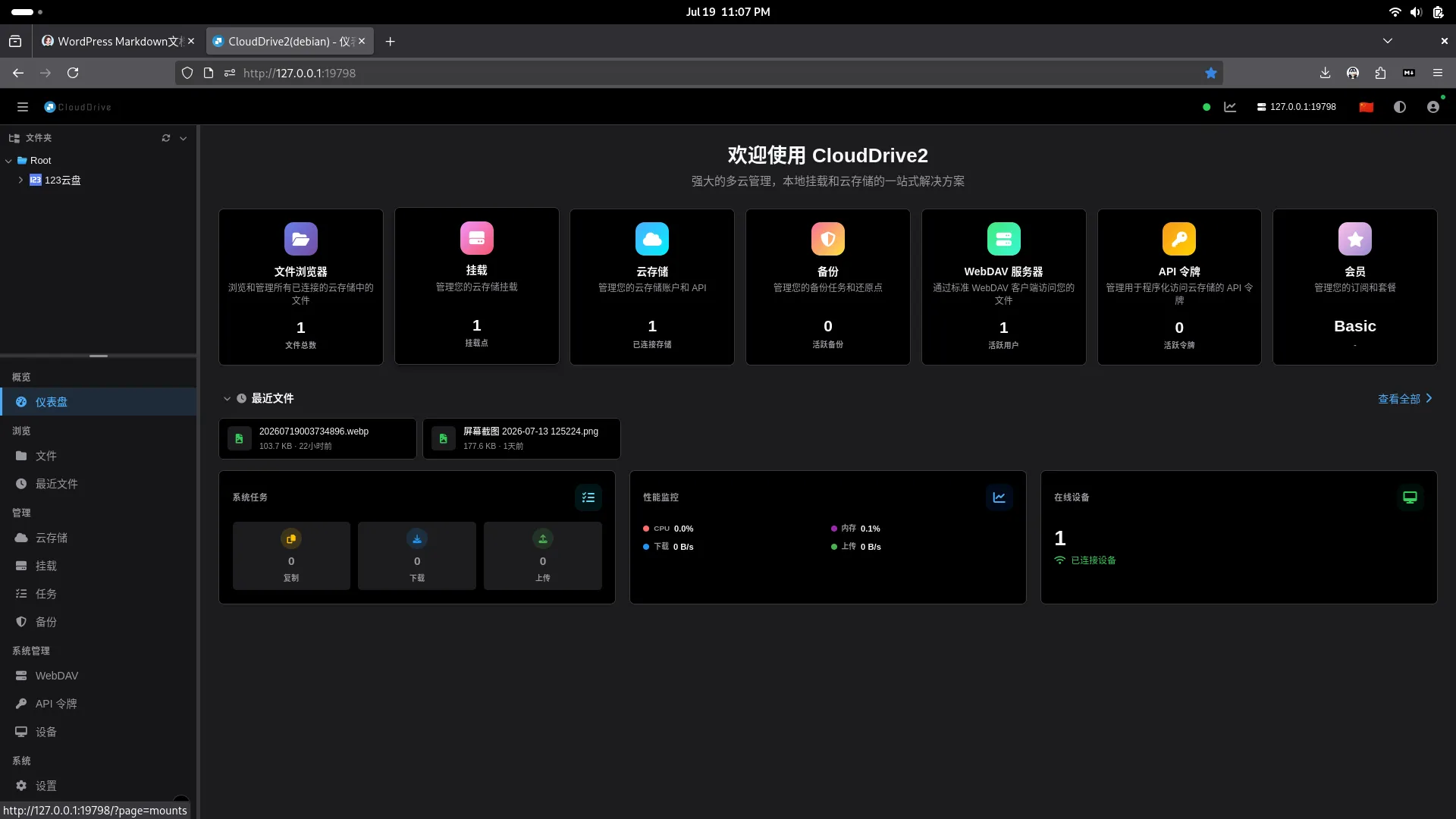Open the API 令牌 card
This screenshot has height=819, width=1456.
tap(1179, 287)
